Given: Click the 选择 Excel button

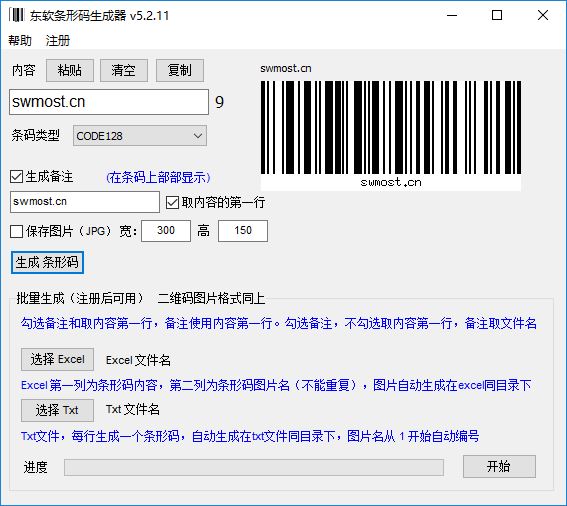Looking at the screenshot, I should 57,359.
